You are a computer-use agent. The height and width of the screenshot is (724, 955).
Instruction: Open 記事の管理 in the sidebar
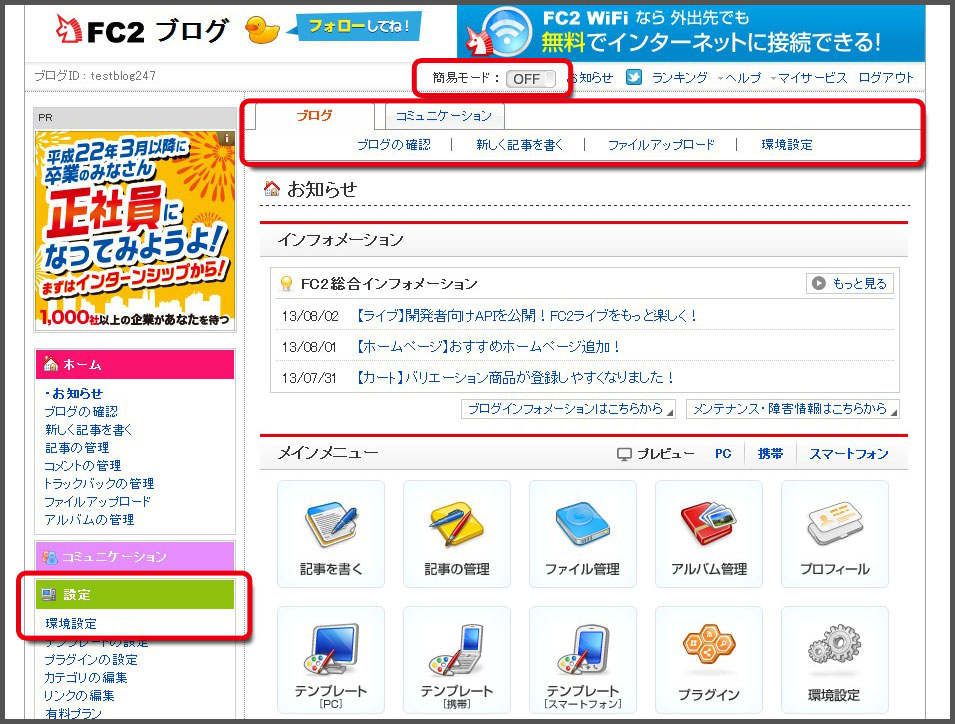pyautogui.click(x=77, y=448)
